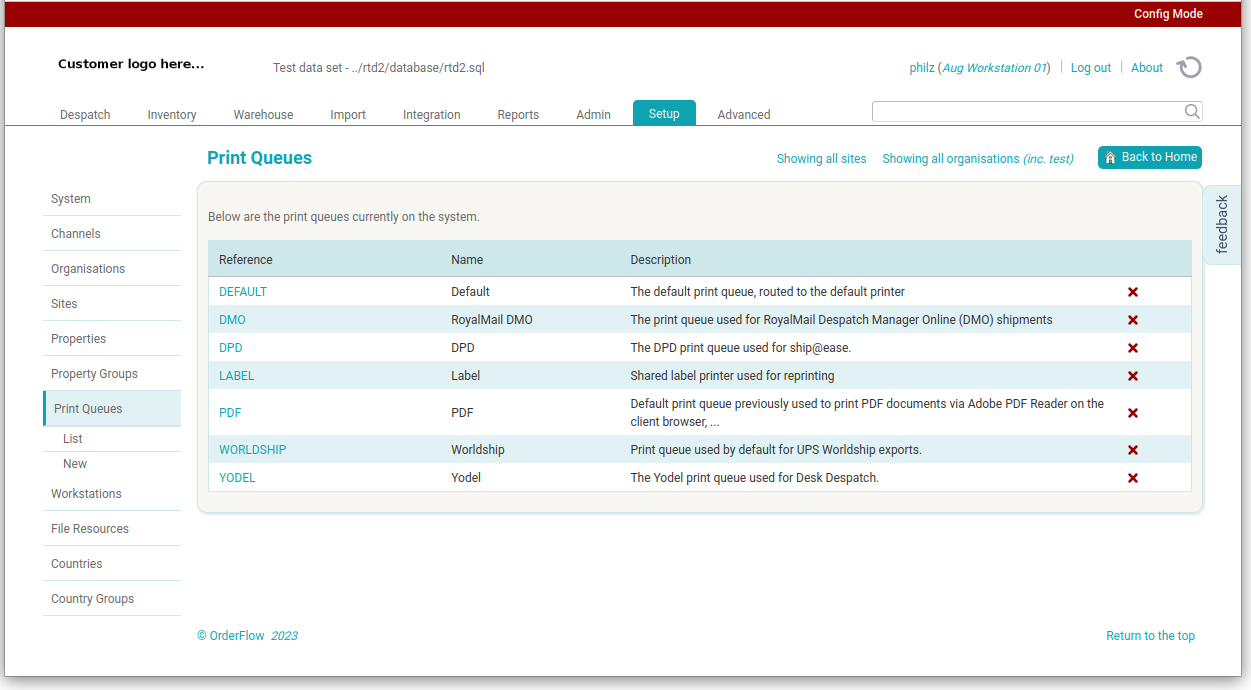Log out of OrderFlow
Image resolution: width=1251 pixels, height=690 pixels.
1090,67
